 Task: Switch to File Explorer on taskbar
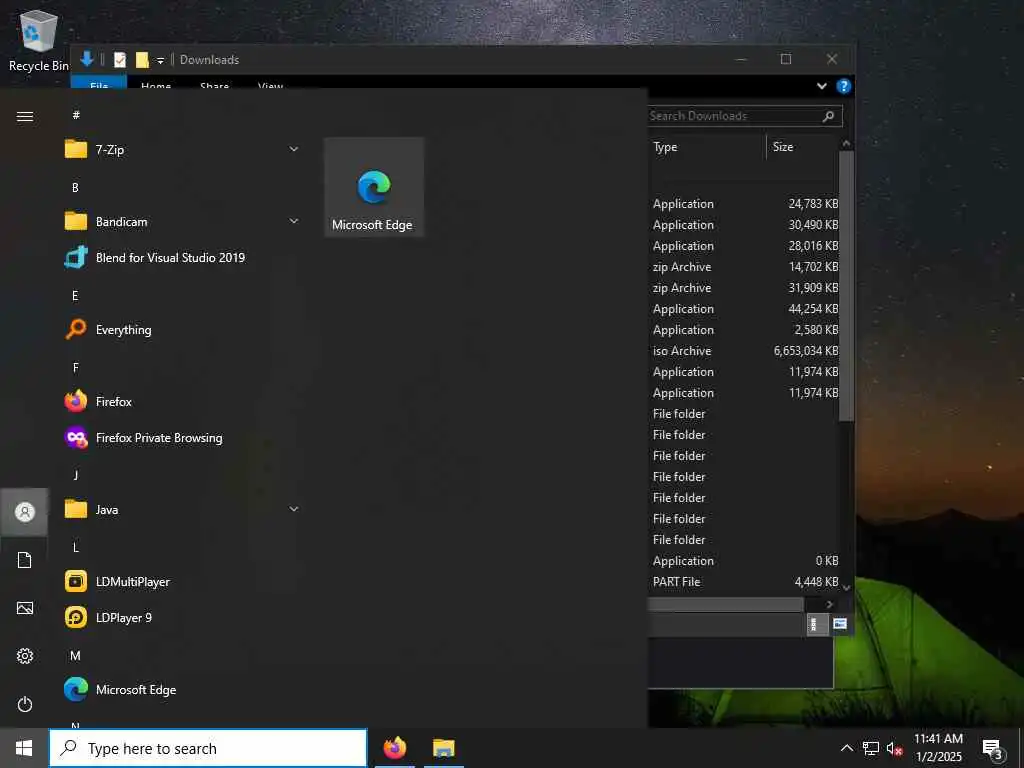[x=443, y=748]
